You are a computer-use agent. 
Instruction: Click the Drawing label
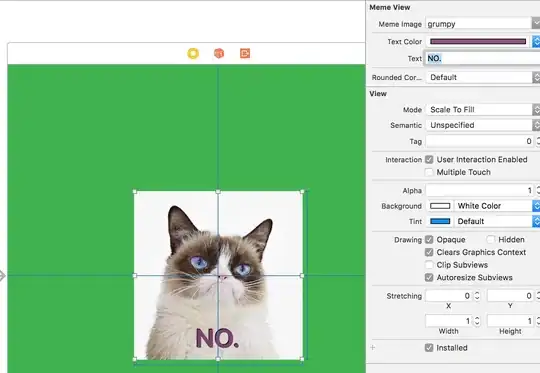point(408,240)
